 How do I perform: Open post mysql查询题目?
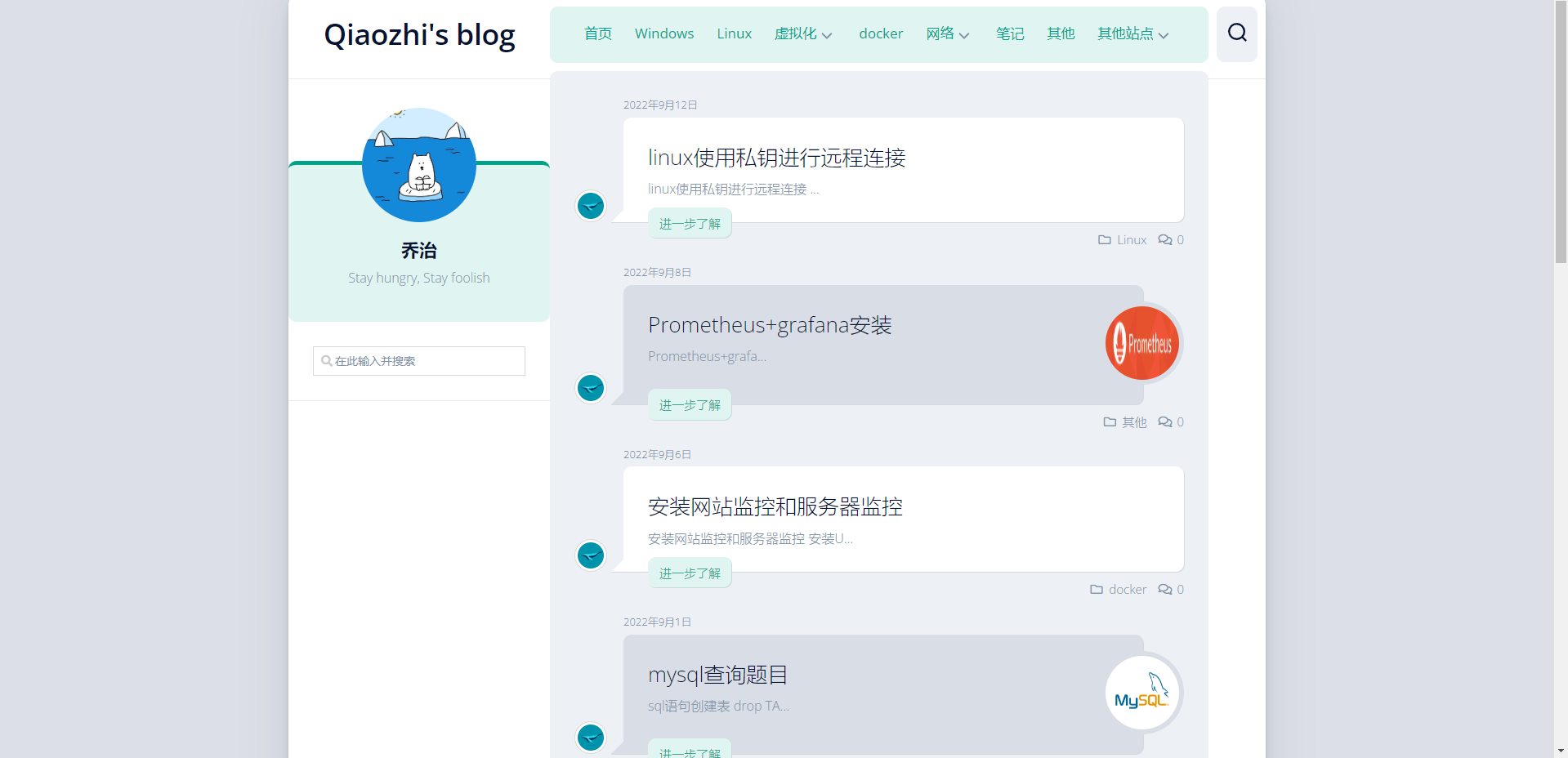click(717, 675)
